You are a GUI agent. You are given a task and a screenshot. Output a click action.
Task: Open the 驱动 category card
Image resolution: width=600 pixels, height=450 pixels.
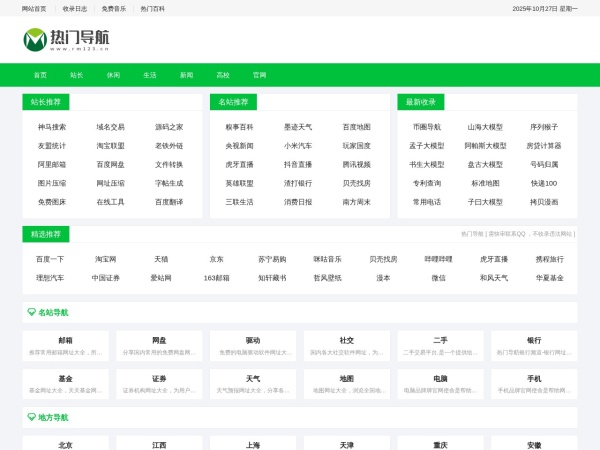[x=253, y=346]
